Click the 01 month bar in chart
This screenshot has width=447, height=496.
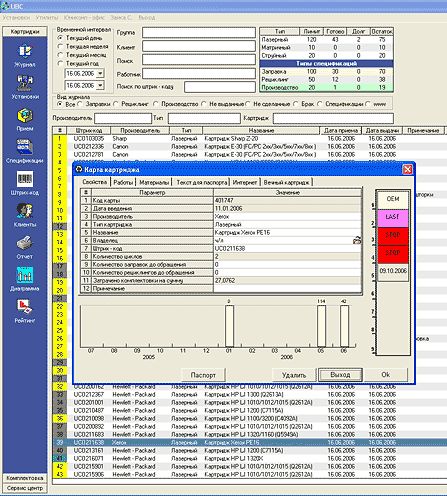tap(229, 326)
